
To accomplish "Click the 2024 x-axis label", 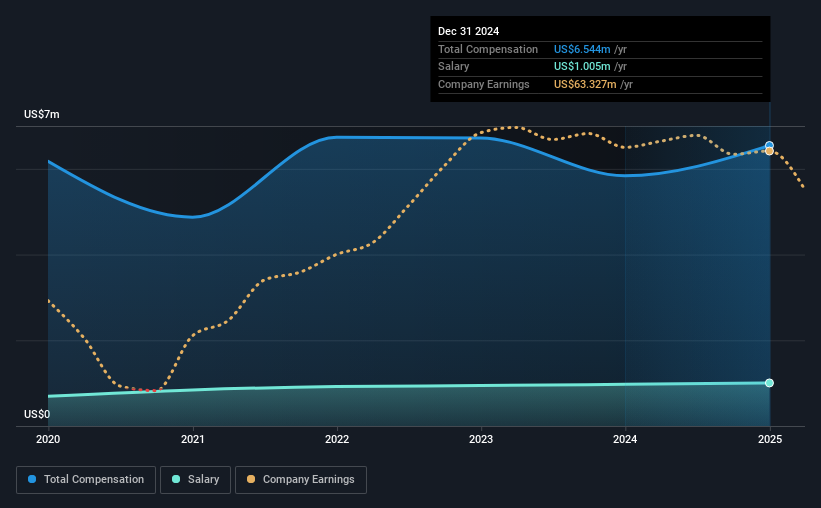I will tap(625, 439).
